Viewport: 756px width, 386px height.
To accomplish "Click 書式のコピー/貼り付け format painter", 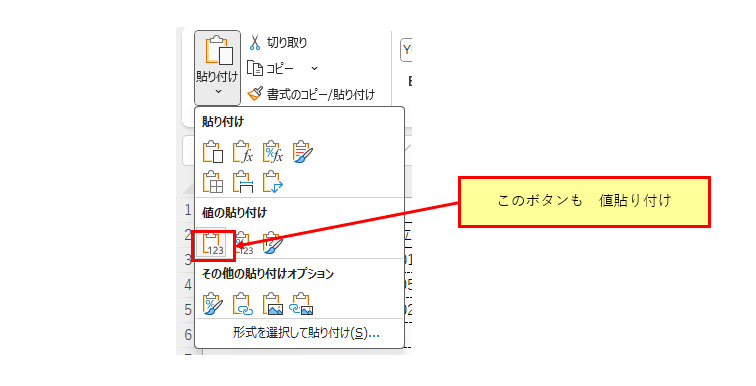I will pyautogui.click(x=311, y=94).
